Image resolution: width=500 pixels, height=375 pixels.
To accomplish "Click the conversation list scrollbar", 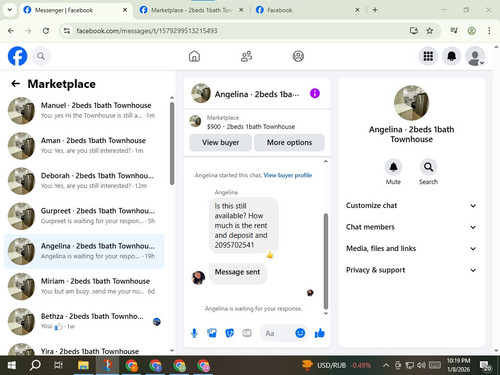I will tap(172, 143).
